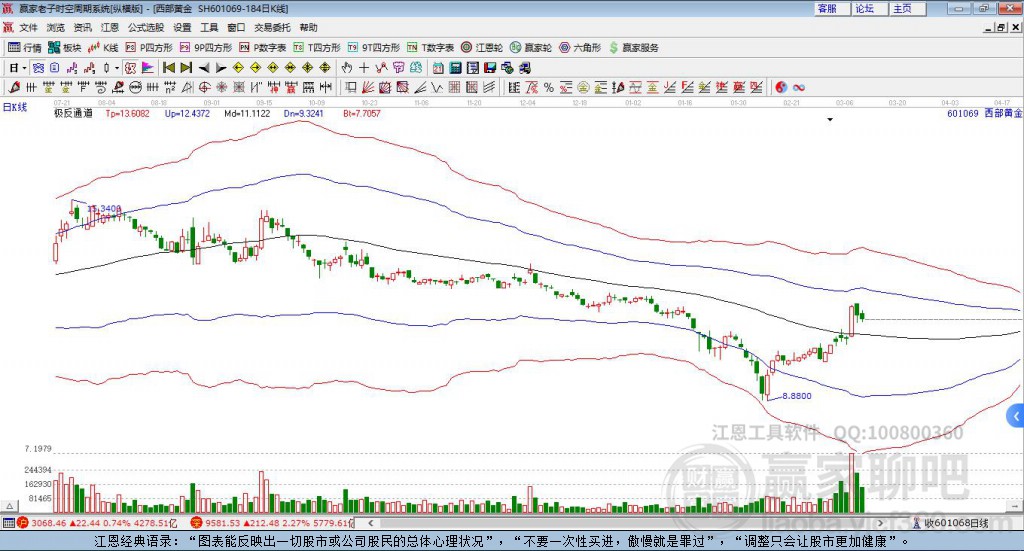Open the P四方形 tool
This screenshot has height=551, width=1024.
point(149,48)
